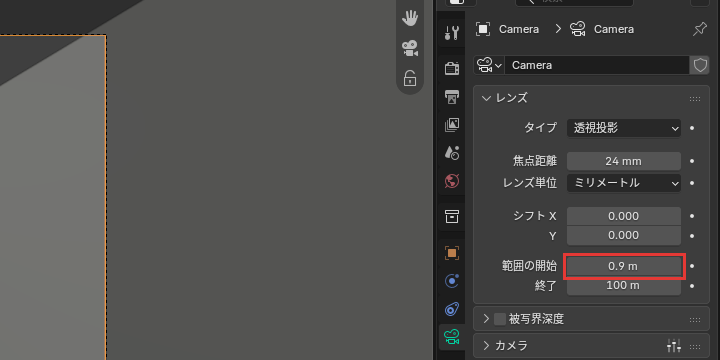Open the タイプ dropdown showing 透視投影
The image size is (720, 360).
pyautogui.click(x=624, y=128)
